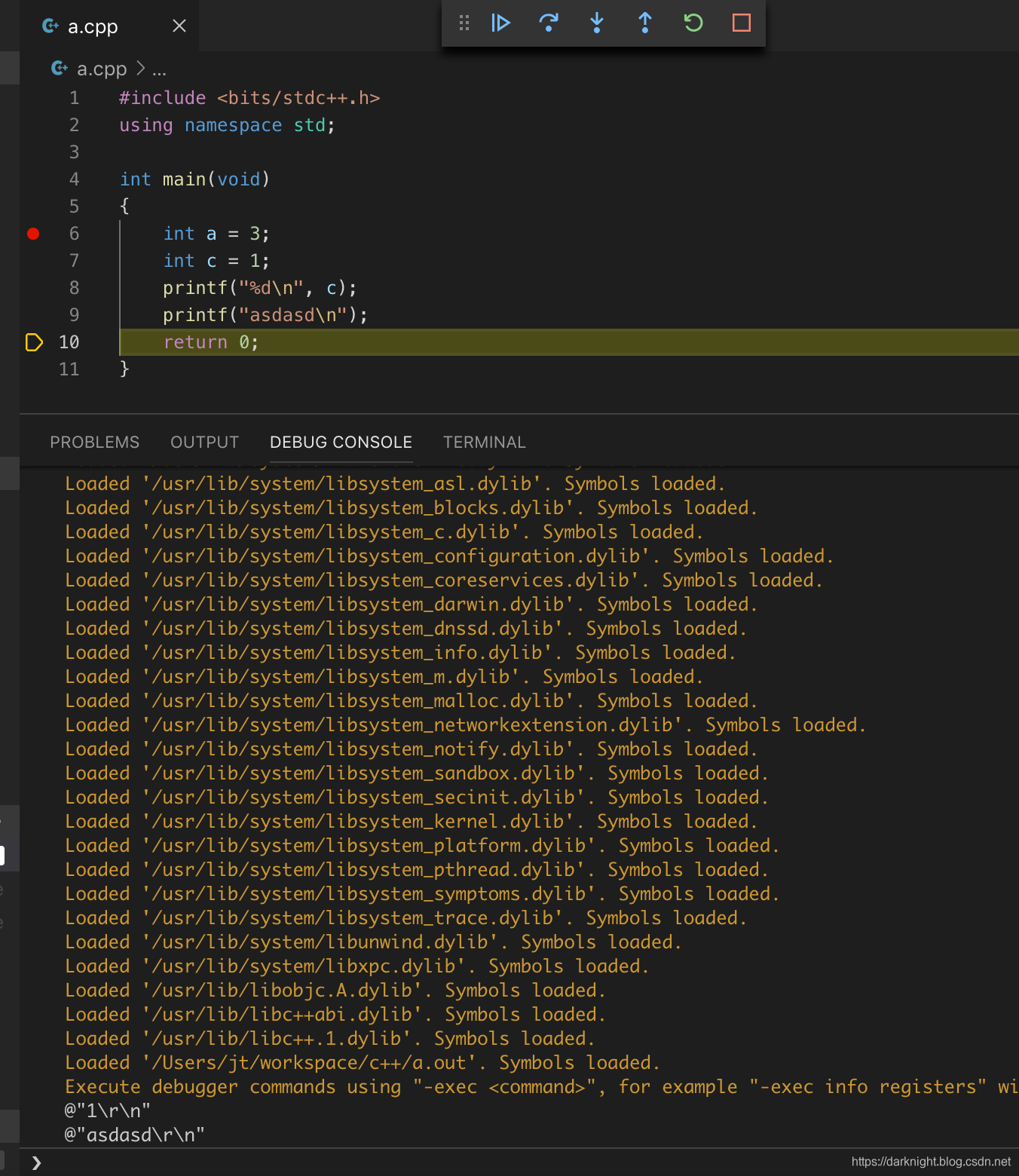Click console line for libsystem_asl.dylib
This screenshot has width=1019, height=1176.
(395, 484)
